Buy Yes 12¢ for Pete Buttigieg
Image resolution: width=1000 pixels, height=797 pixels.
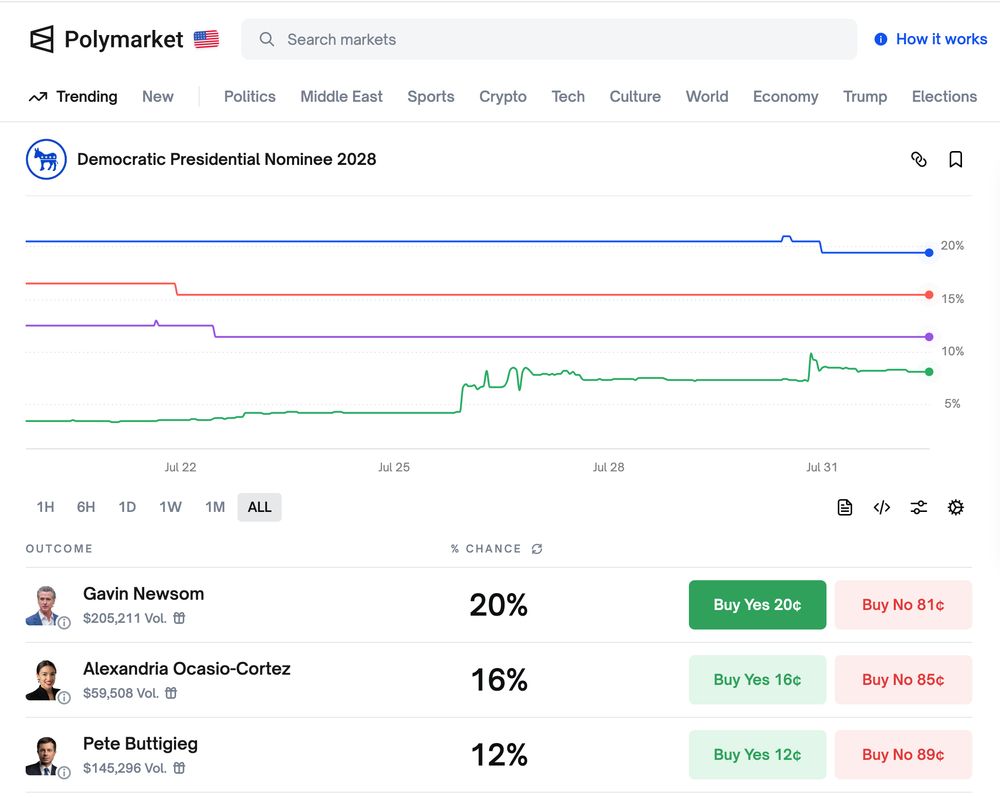point(757,756)
